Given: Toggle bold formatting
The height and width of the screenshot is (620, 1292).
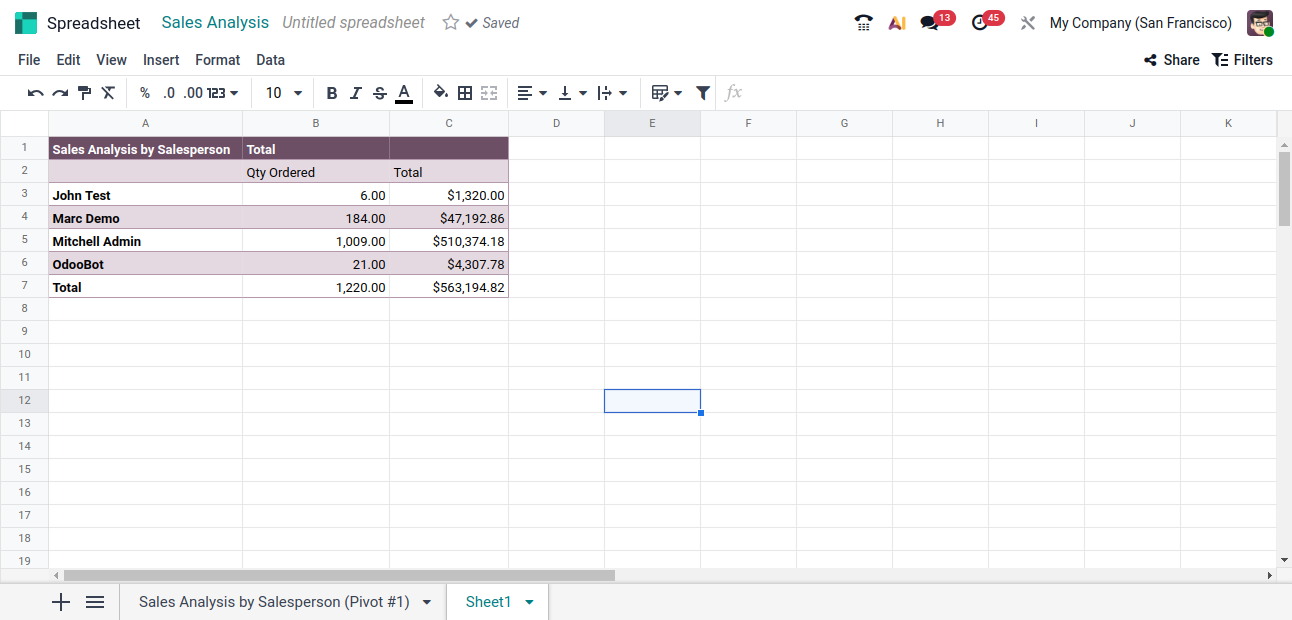Looking at the screenshot, I should (332, 93).
